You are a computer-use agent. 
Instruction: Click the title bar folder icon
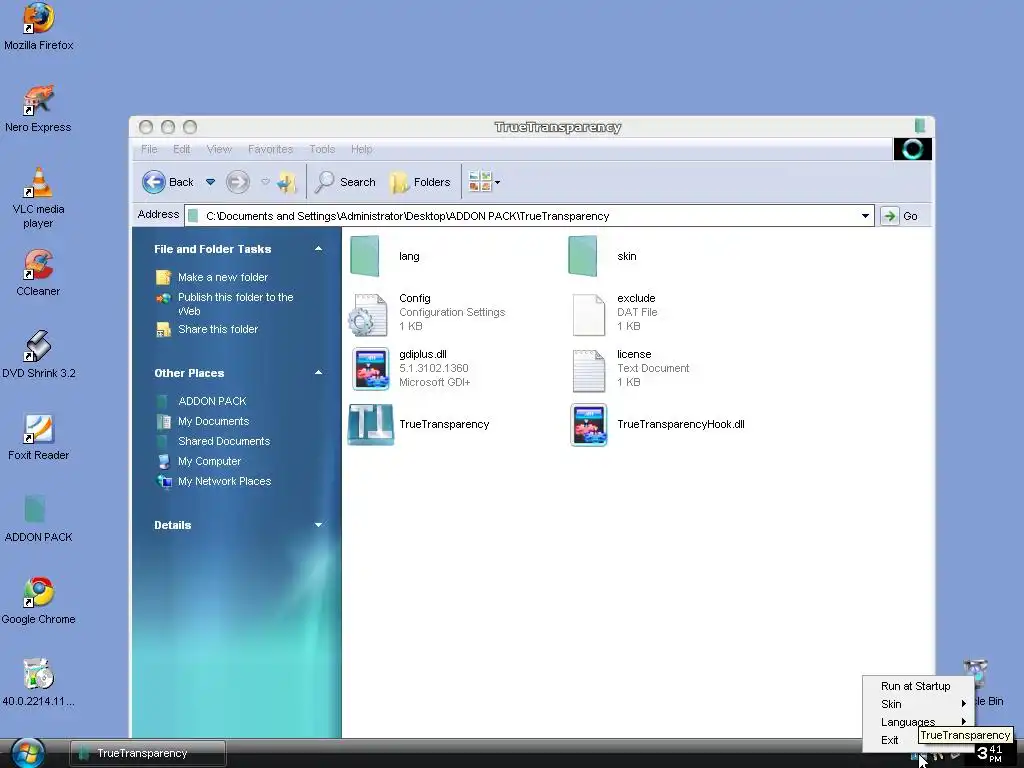pos(920,125)
